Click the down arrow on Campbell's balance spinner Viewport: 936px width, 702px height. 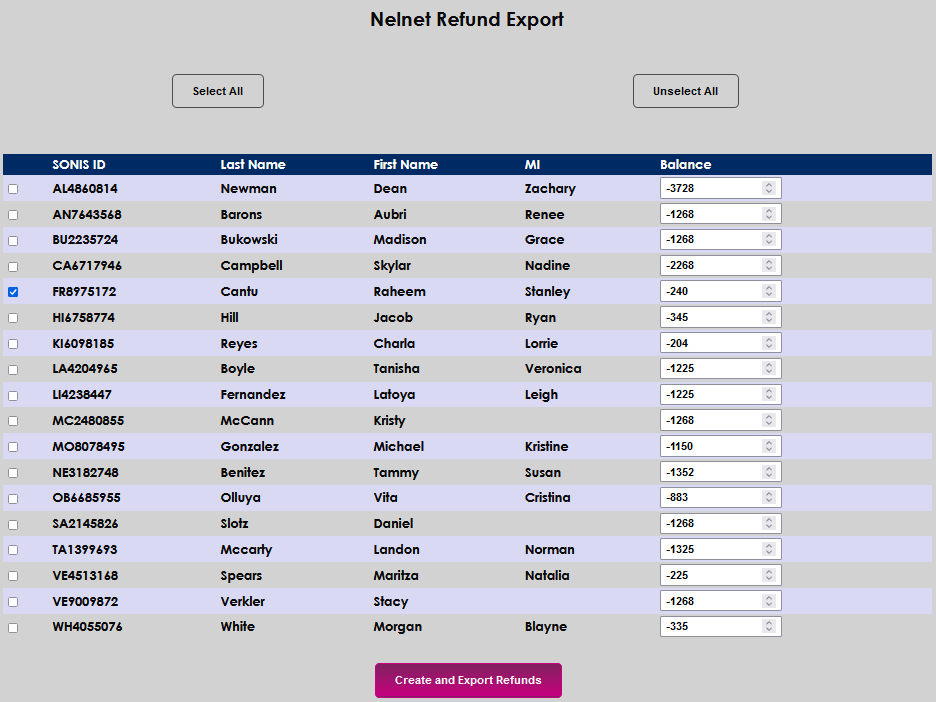[x=770, y=268]
